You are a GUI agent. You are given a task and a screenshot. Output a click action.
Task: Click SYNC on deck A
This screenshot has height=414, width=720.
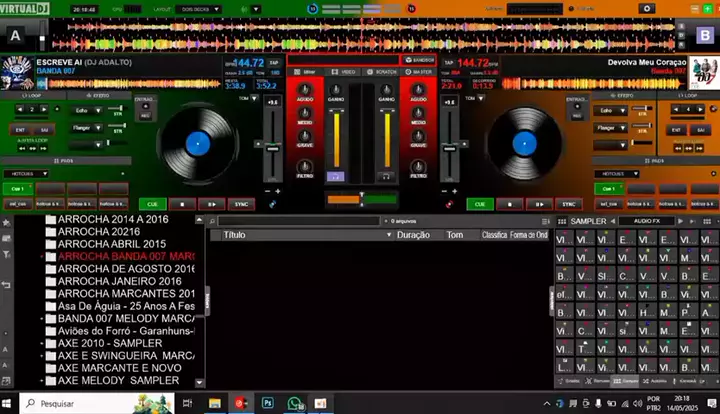click(x=241, y=204)
